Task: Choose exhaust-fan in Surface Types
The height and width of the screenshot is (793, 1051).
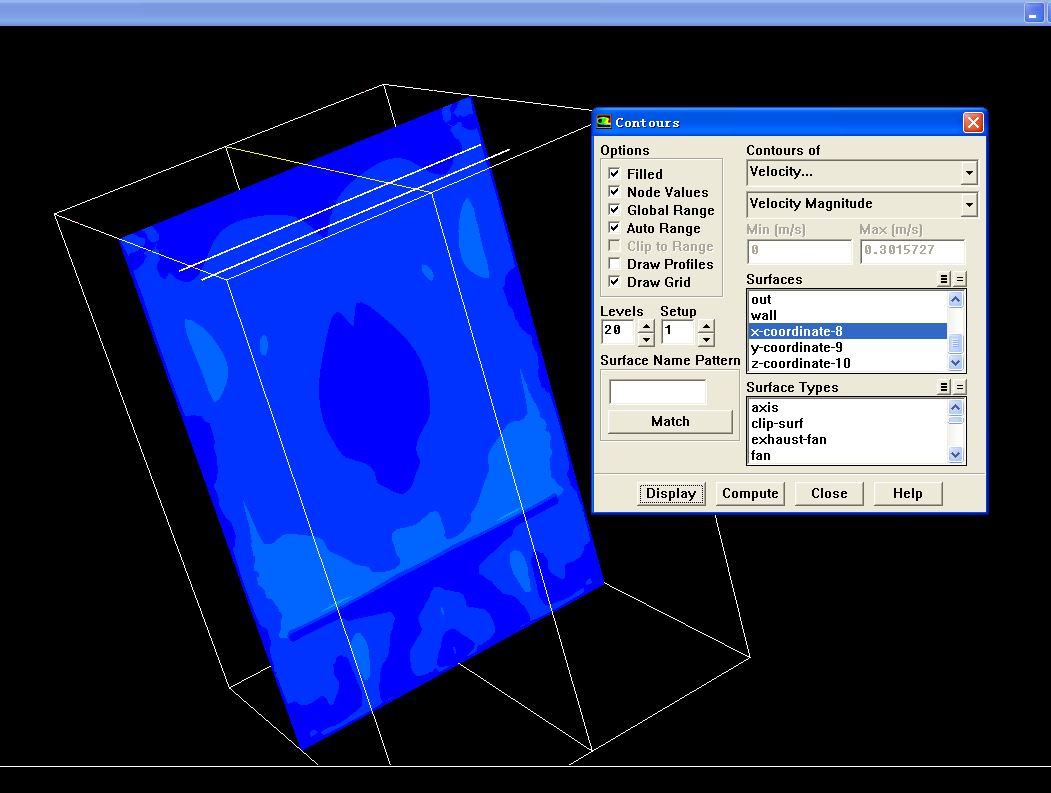Action: click(x=788, y=439)
